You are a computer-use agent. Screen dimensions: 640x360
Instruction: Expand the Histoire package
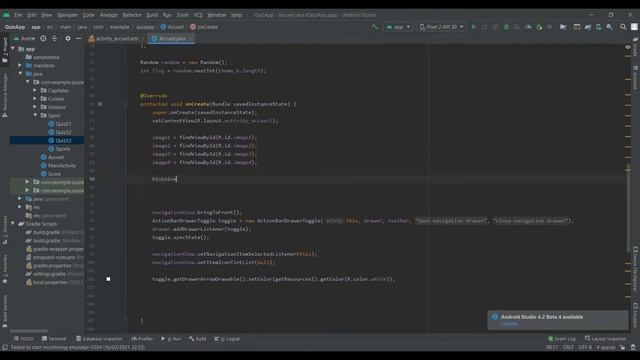[x=35, y=107]
